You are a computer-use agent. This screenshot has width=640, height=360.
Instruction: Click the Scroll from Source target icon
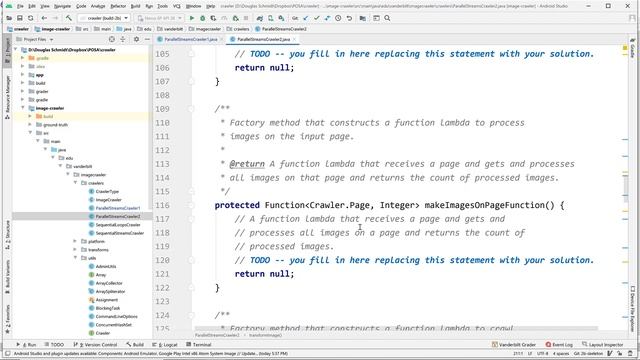click(111, 39)
